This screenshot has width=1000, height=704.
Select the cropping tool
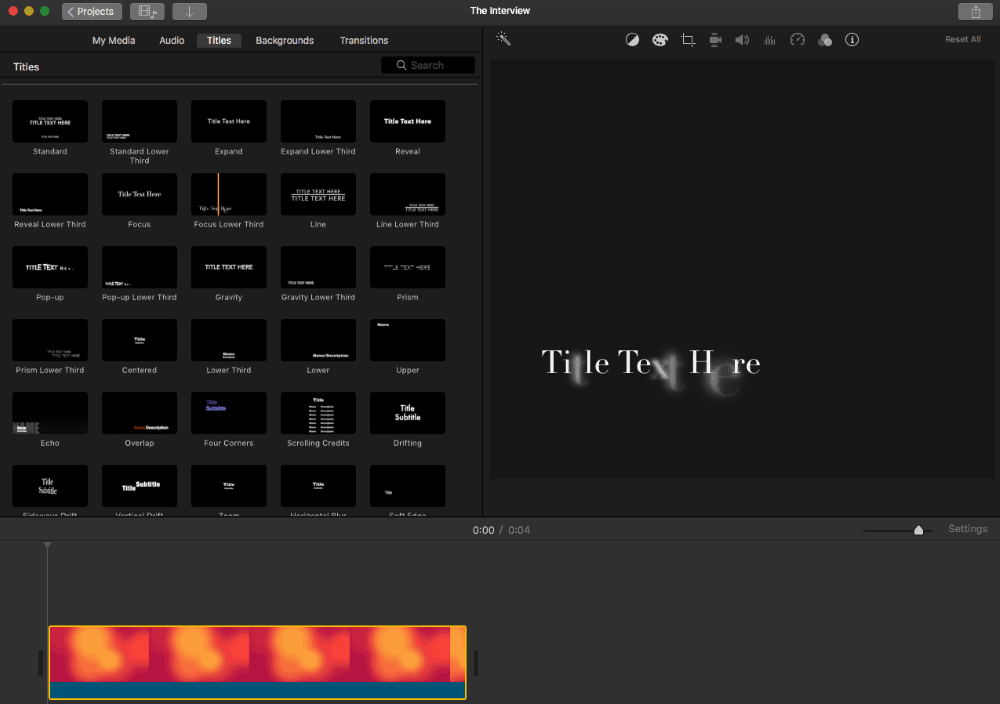pyautogui.click(x=688, y=40)
